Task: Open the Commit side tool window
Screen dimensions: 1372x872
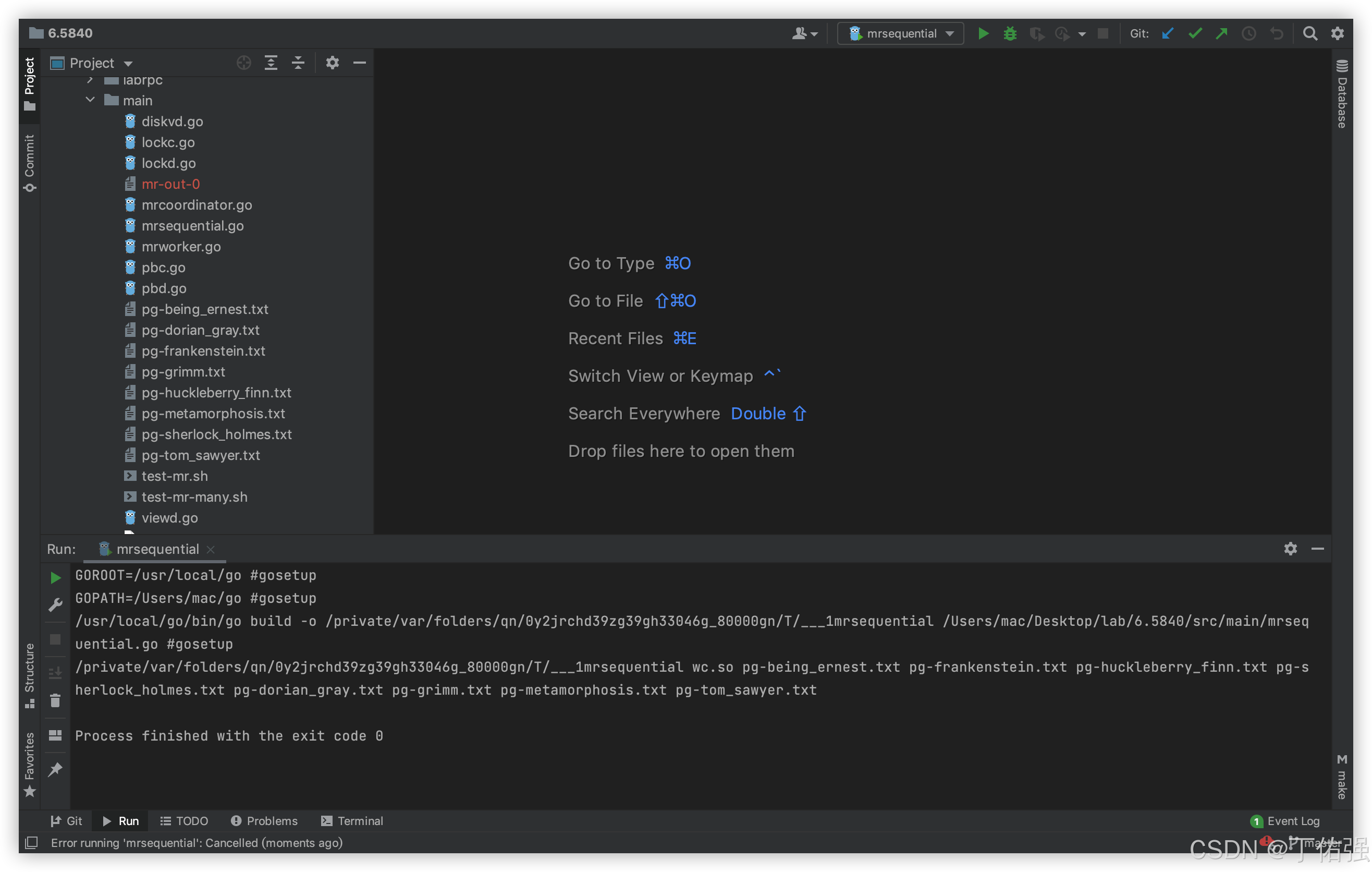Action: [30, 163]
